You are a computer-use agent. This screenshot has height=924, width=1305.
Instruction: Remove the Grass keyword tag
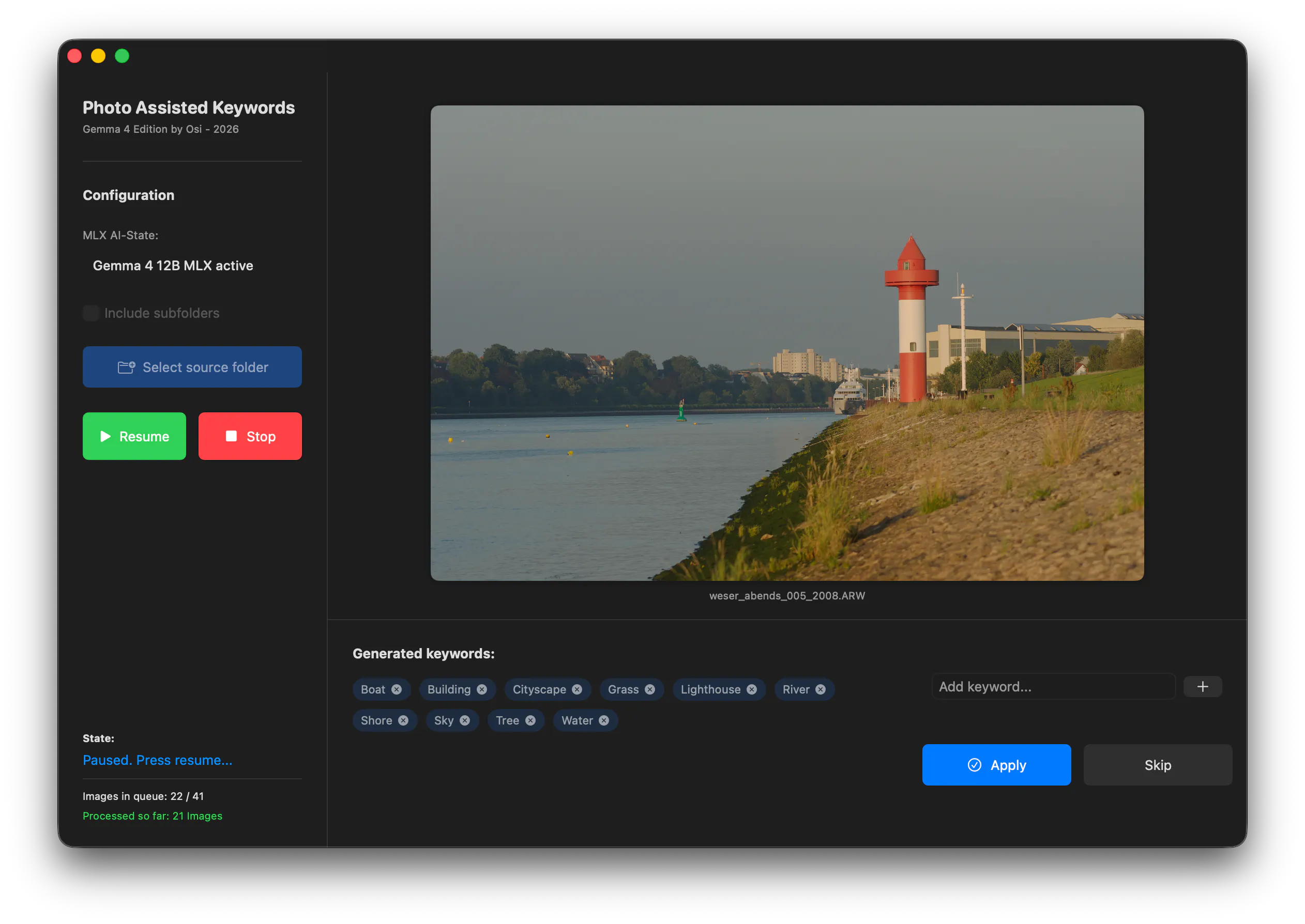(x=650, y=689)
